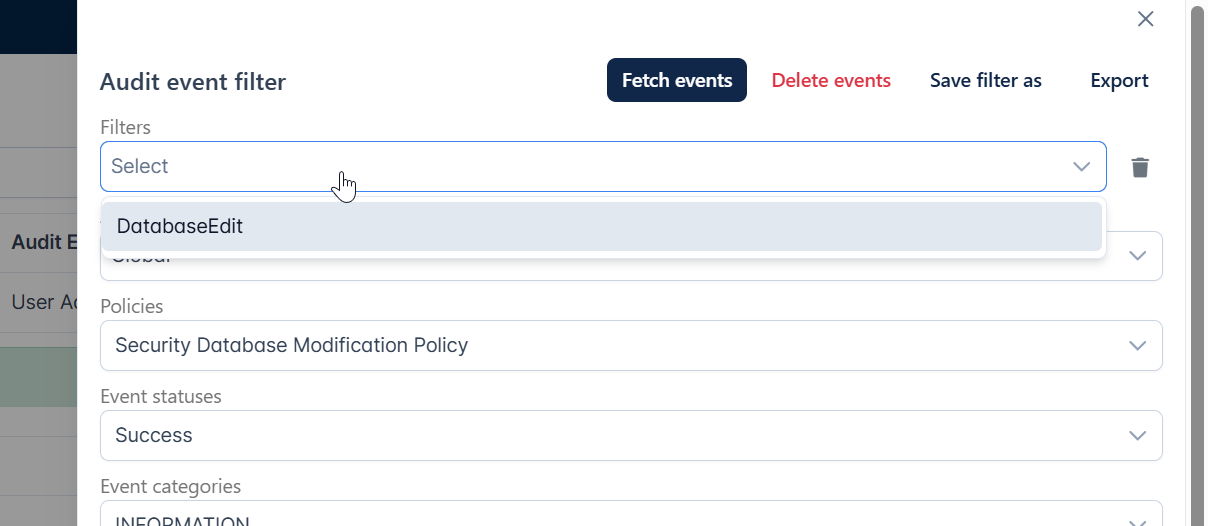Click the Fetch events button
This screenshot has height=526, width=1208.
click(x=677, y=80)
